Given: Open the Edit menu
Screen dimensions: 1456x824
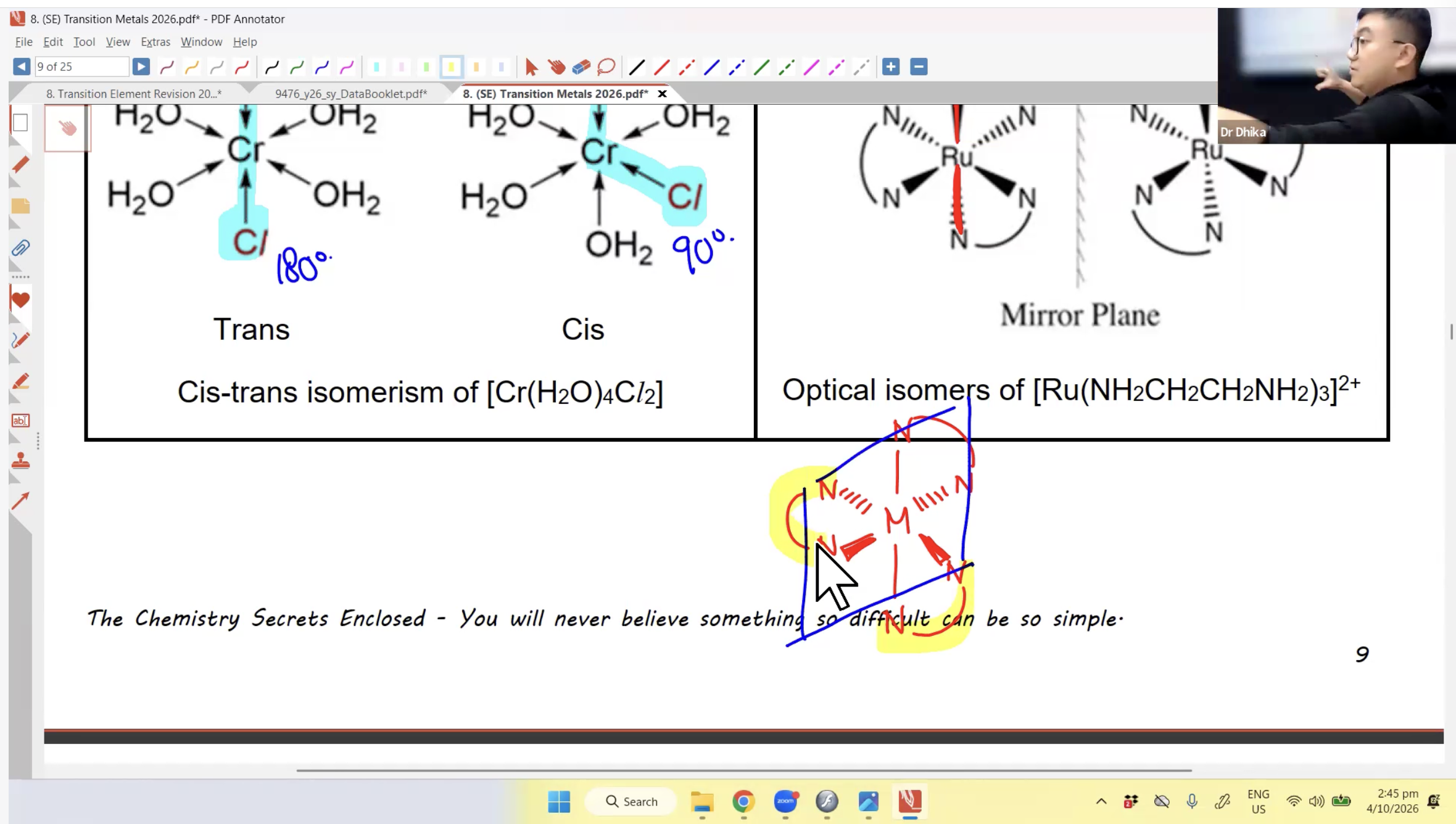Looking at the screenshot, I should tap(53, 42).
